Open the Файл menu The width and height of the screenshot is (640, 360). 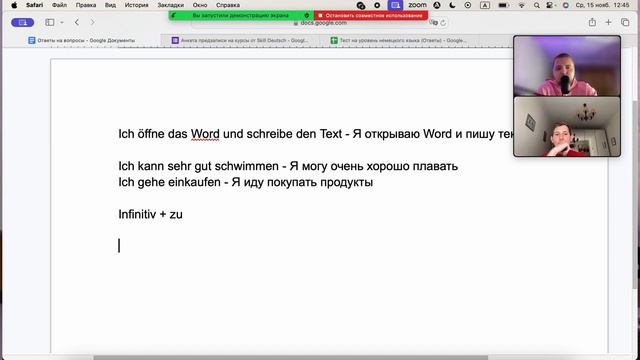60,5
